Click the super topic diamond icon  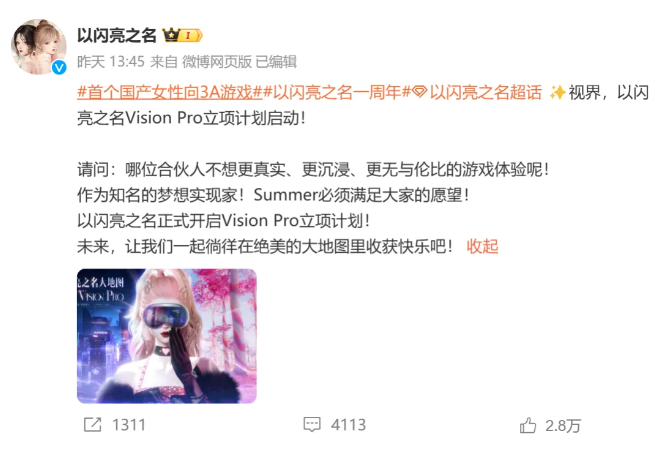(x=420, y=92)
